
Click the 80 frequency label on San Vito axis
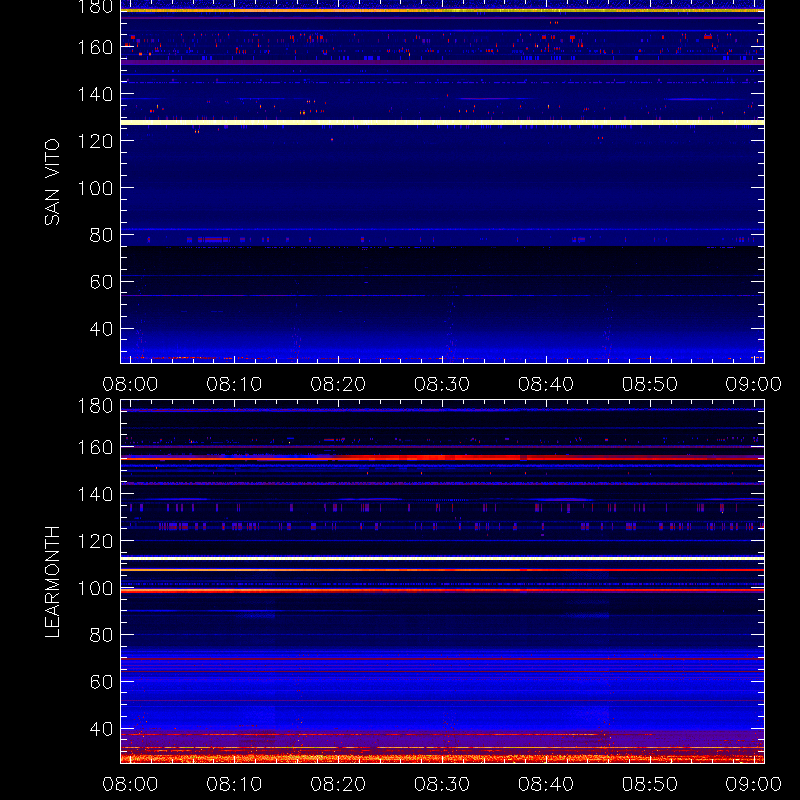pyautogui.click(x=101, y=235)
